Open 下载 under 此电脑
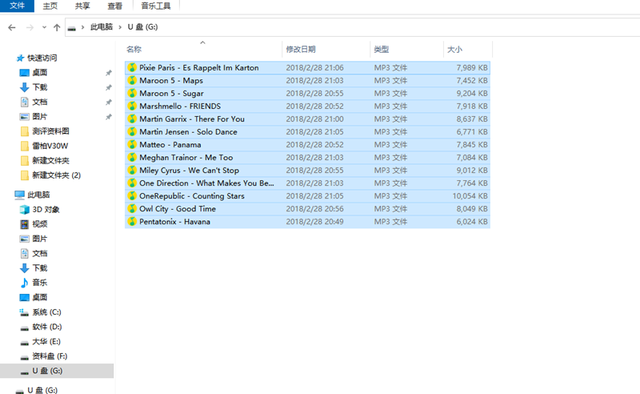The height and width of the screenshot is (394, 640). coord(40,268)
